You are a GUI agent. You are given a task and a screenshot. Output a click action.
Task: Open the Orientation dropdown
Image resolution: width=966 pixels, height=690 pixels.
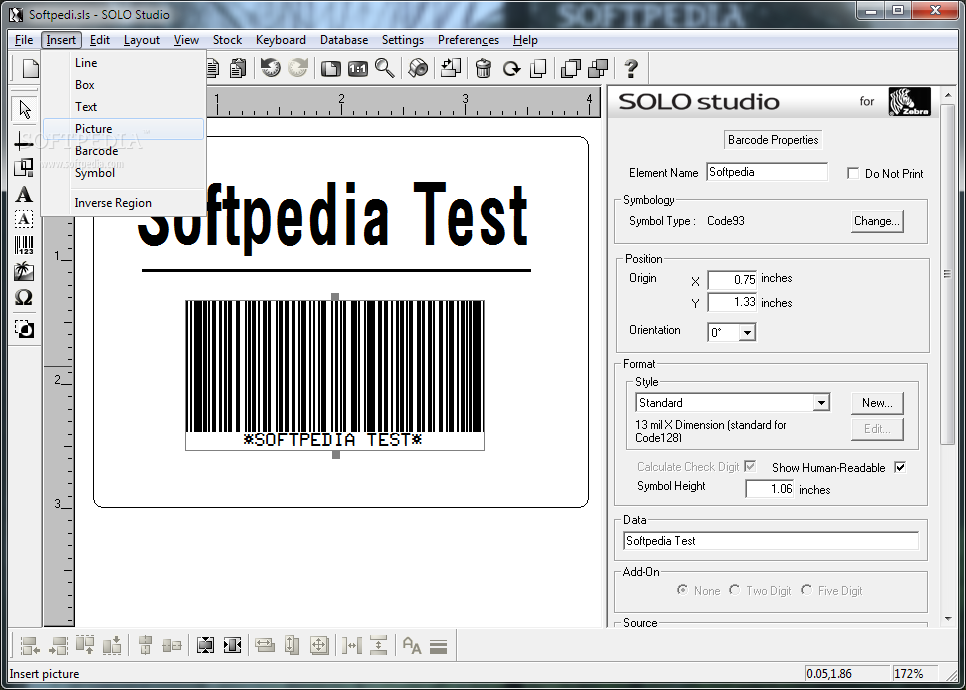tap(747, 333)
